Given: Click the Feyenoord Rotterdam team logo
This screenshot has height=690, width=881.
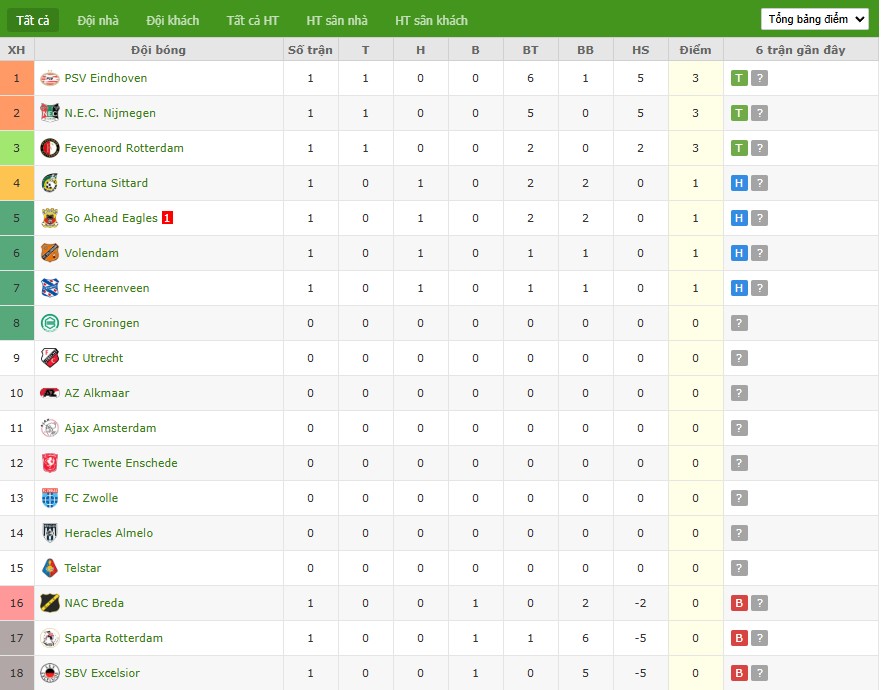Looking at the screenshot, I should [50, 148].
